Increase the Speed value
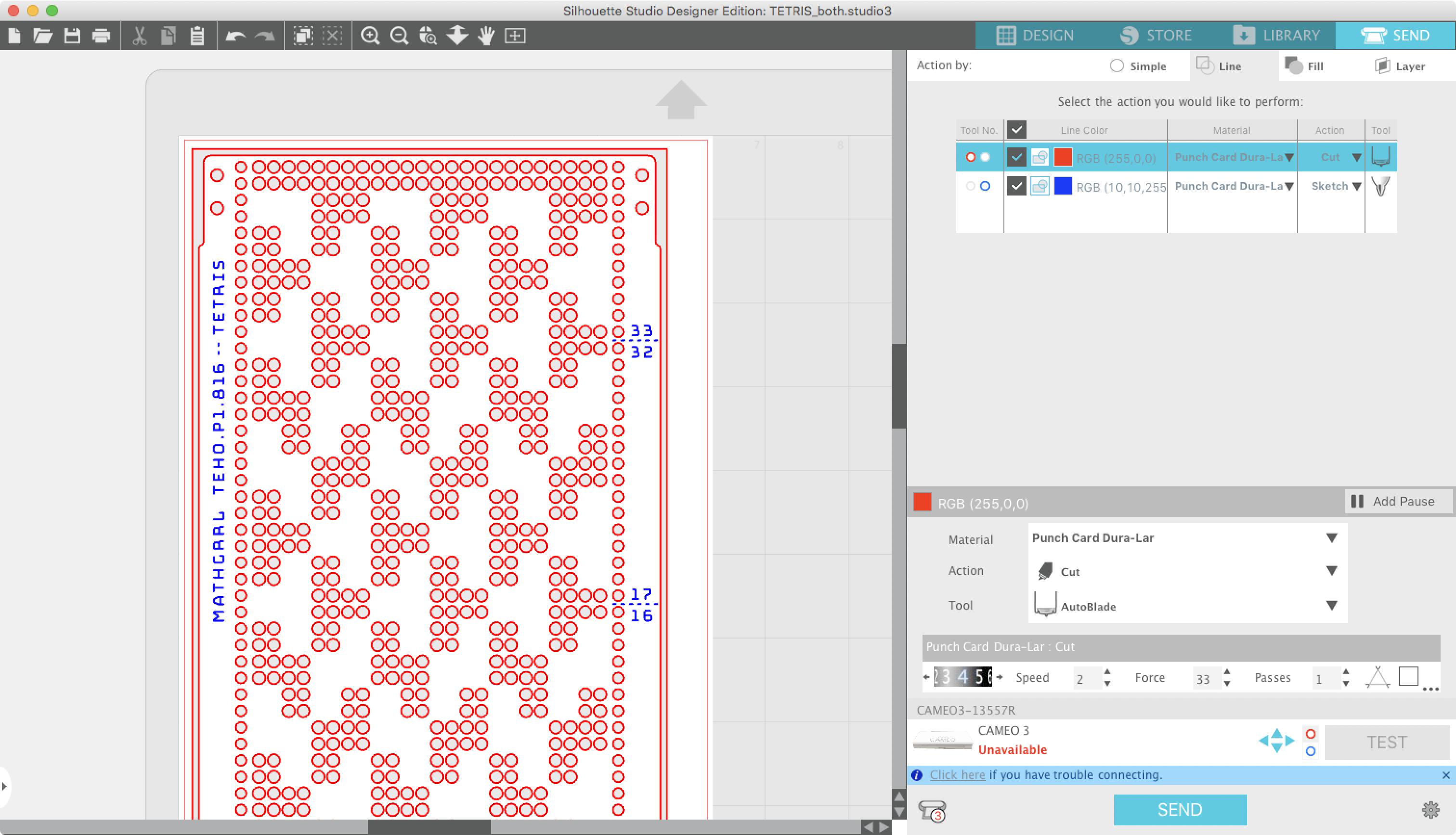This screenshot has width=1456, height=835. point(1107,672)
